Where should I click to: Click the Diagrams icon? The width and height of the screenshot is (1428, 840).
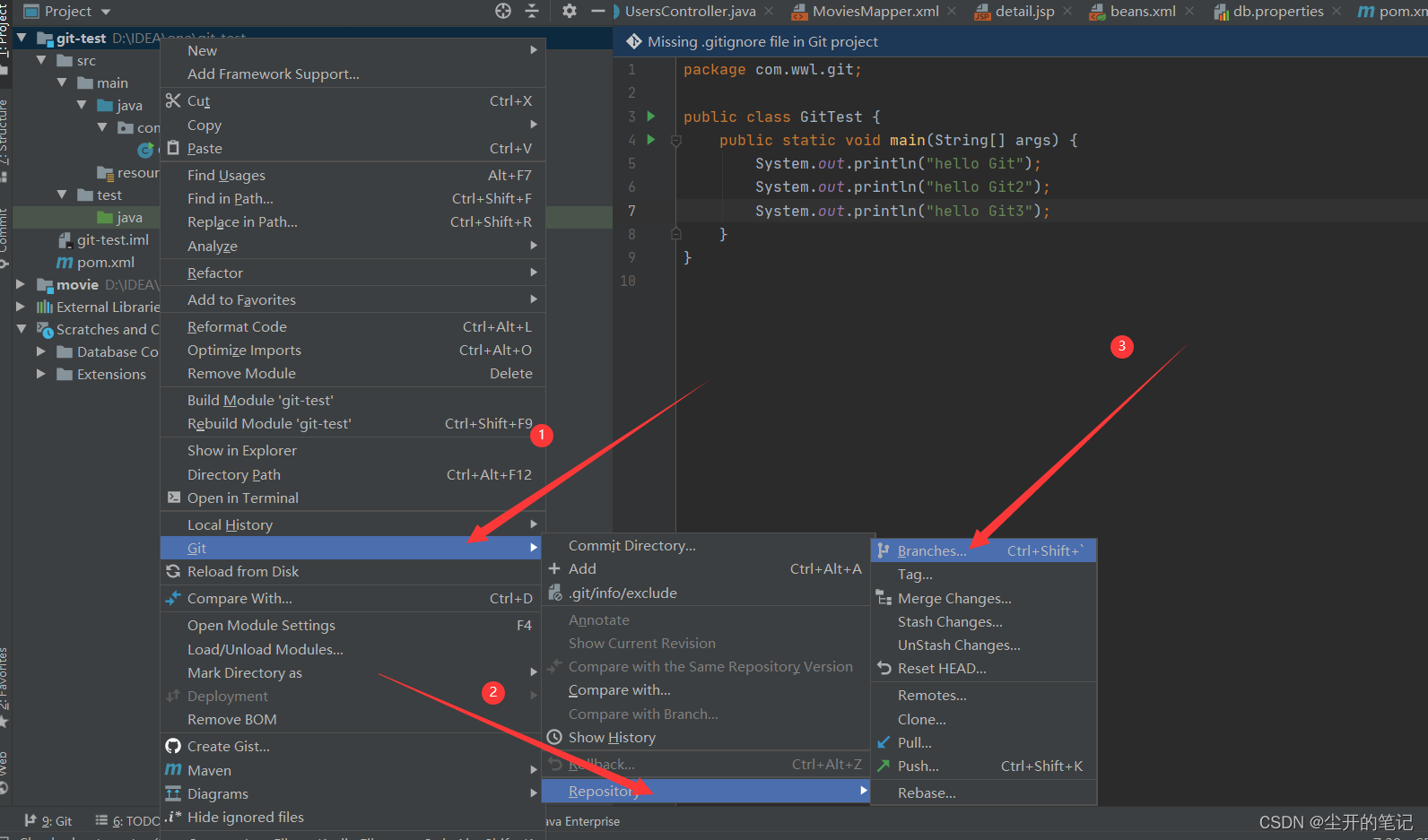pos(173,793)
